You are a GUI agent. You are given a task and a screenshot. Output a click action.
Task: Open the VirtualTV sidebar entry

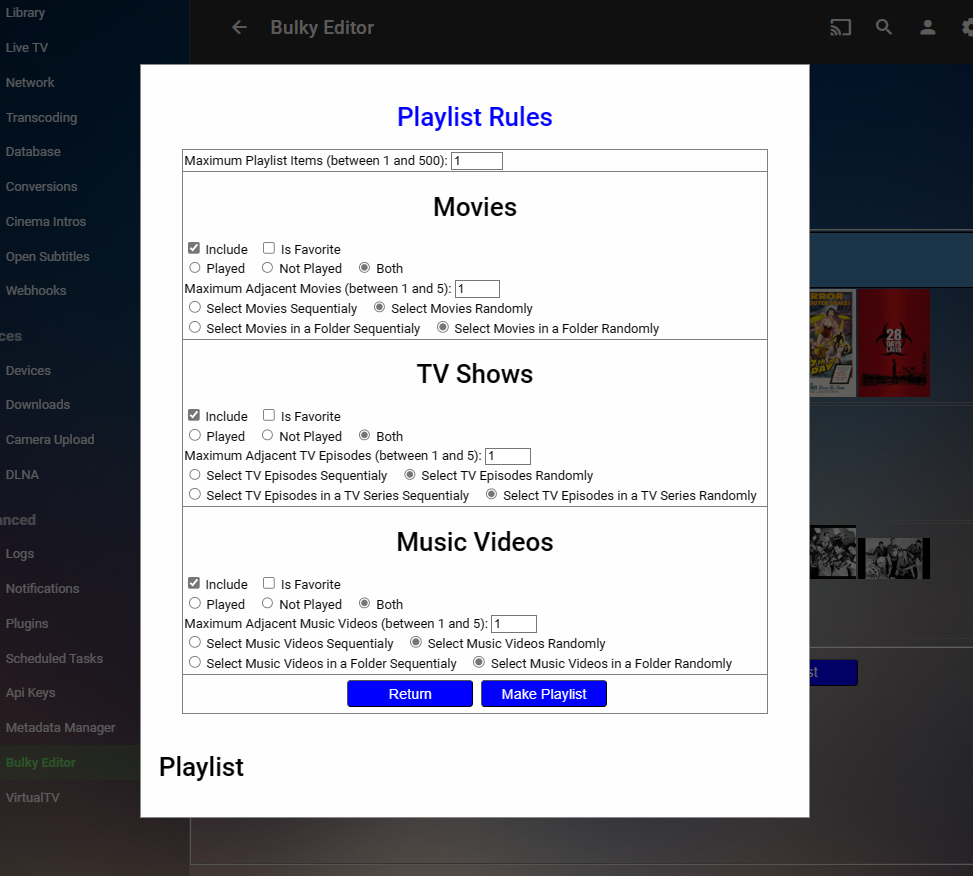point(31,797)
